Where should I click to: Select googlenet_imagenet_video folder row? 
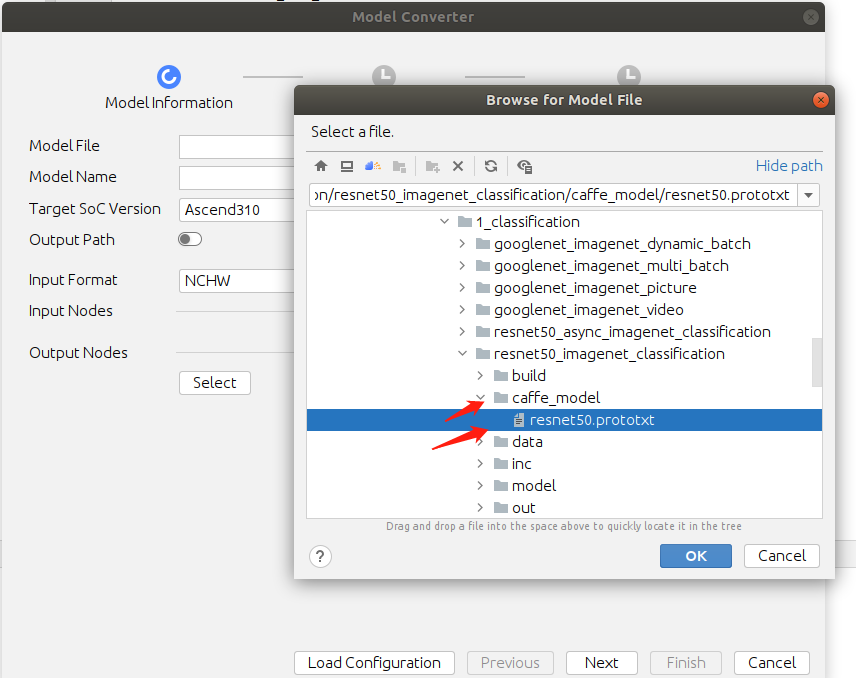coord(564,310)
